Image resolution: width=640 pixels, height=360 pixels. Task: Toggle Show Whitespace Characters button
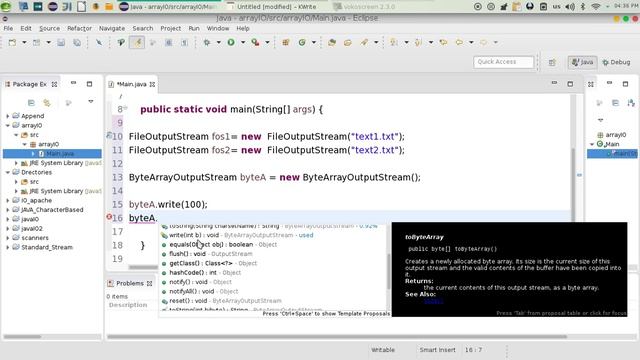[184, 42]
